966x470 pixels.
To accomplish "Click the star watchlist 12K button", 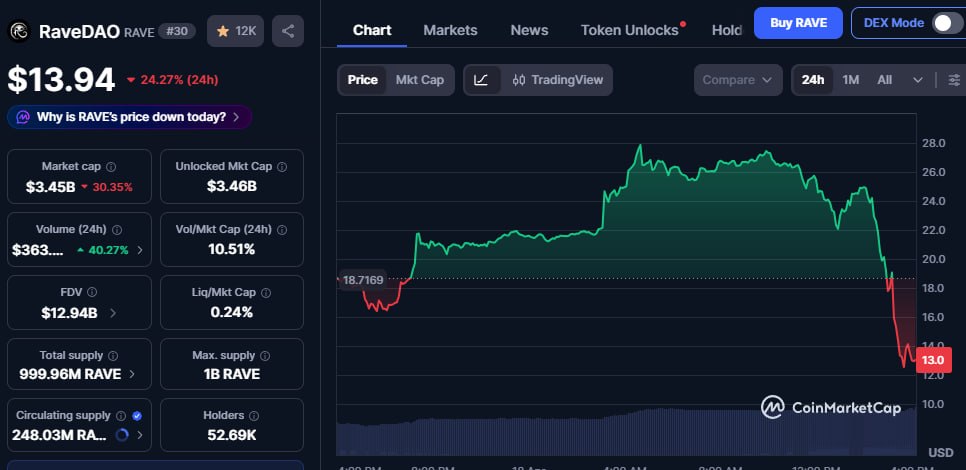I will pyautogui.click(x=236, y=31).
